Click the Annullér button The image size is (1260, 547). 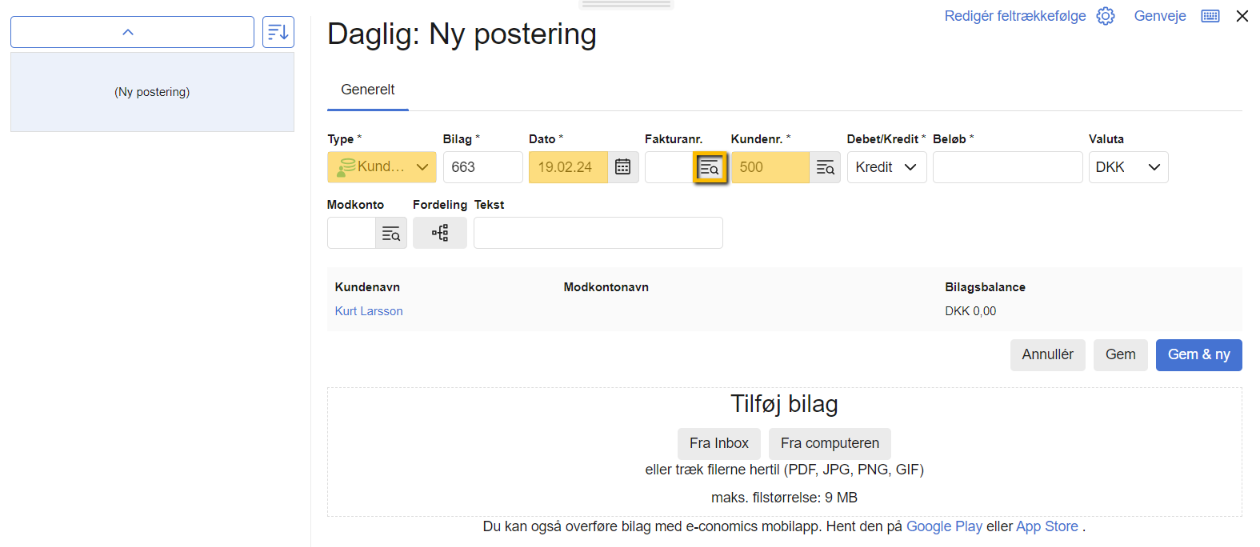tap(1047, 355)
